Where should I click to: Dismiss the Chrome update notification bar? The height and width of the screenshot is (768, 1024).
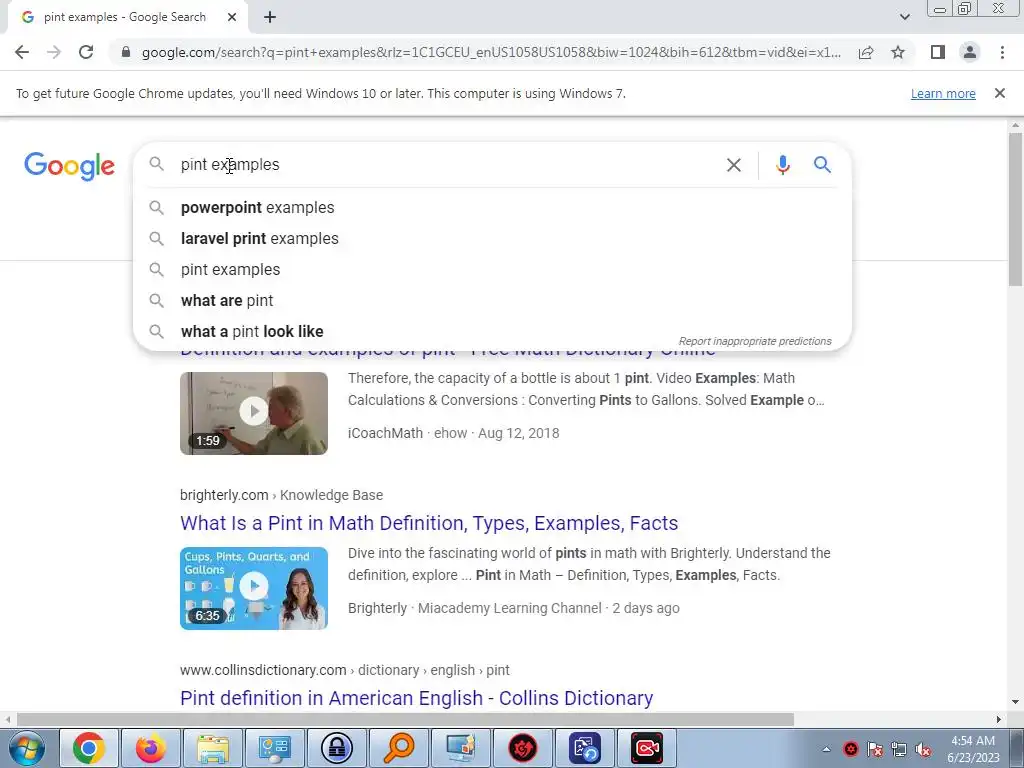(x=999, y=93)
